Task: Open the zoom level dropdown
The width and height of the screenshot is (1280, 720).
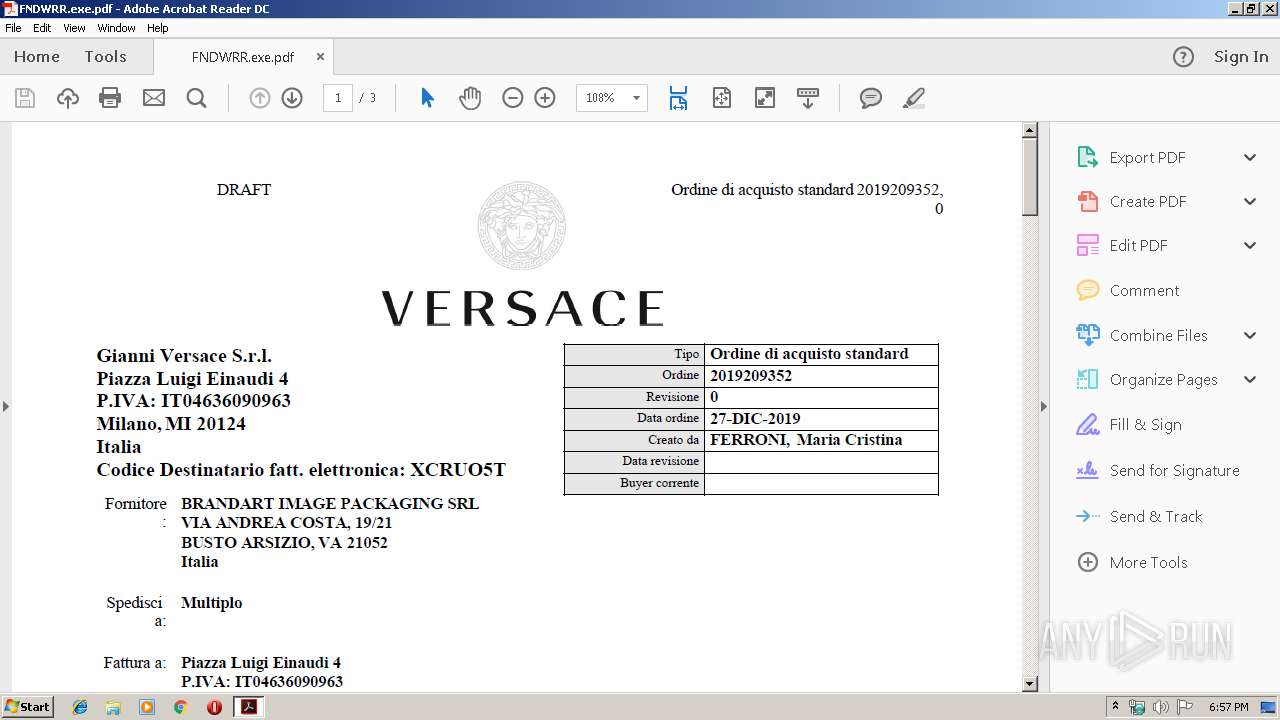Action: [636, 98]
